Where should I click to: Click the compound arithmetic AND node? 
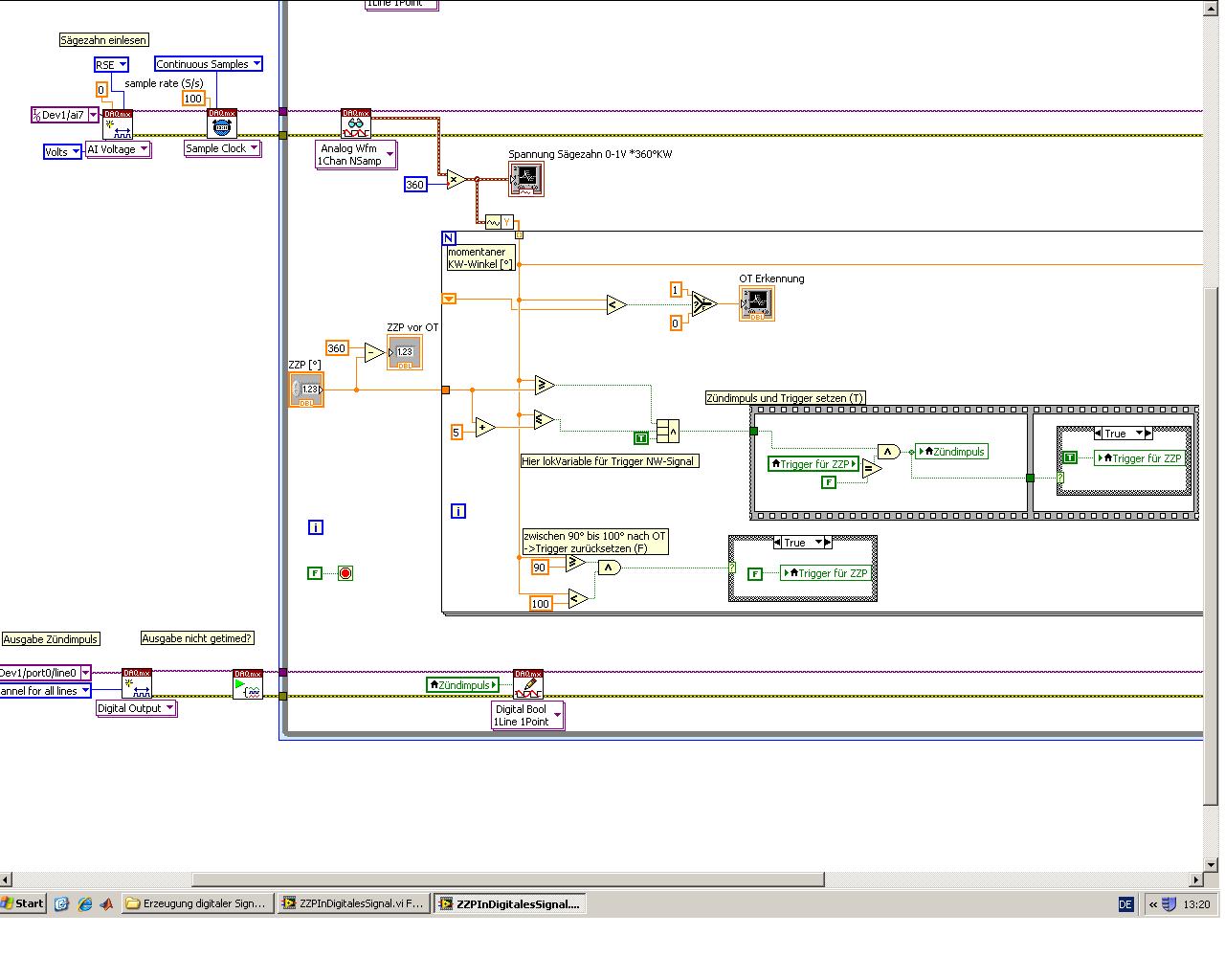pos(667,432)
